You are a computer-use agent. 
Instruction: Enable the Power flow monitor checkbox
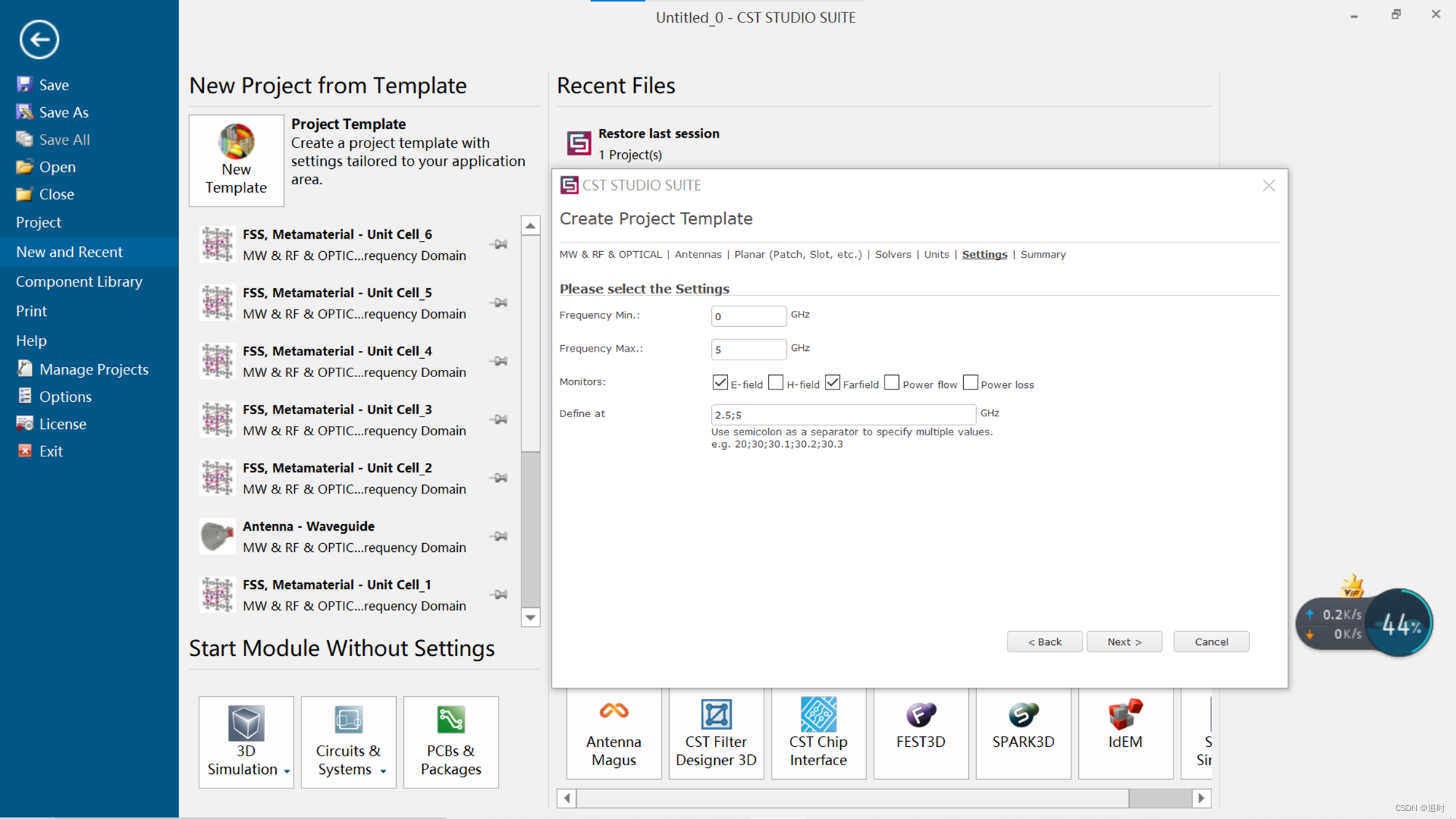click(x=892, y=383)
